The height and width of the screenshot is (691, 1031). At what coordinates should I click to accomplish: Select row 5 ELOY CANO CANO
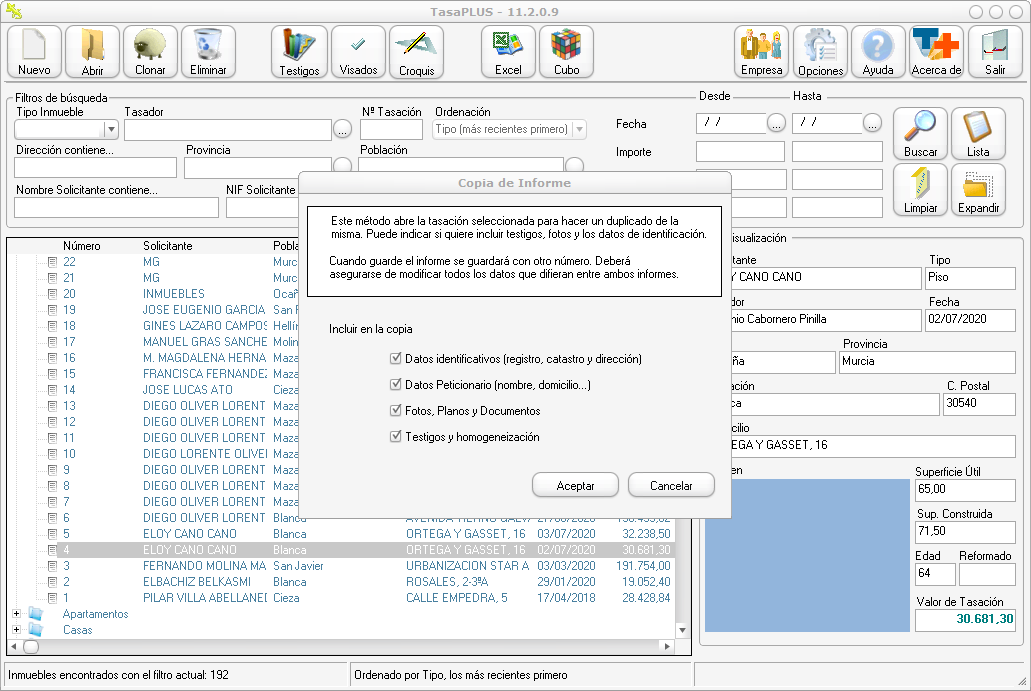coord(190,534)
